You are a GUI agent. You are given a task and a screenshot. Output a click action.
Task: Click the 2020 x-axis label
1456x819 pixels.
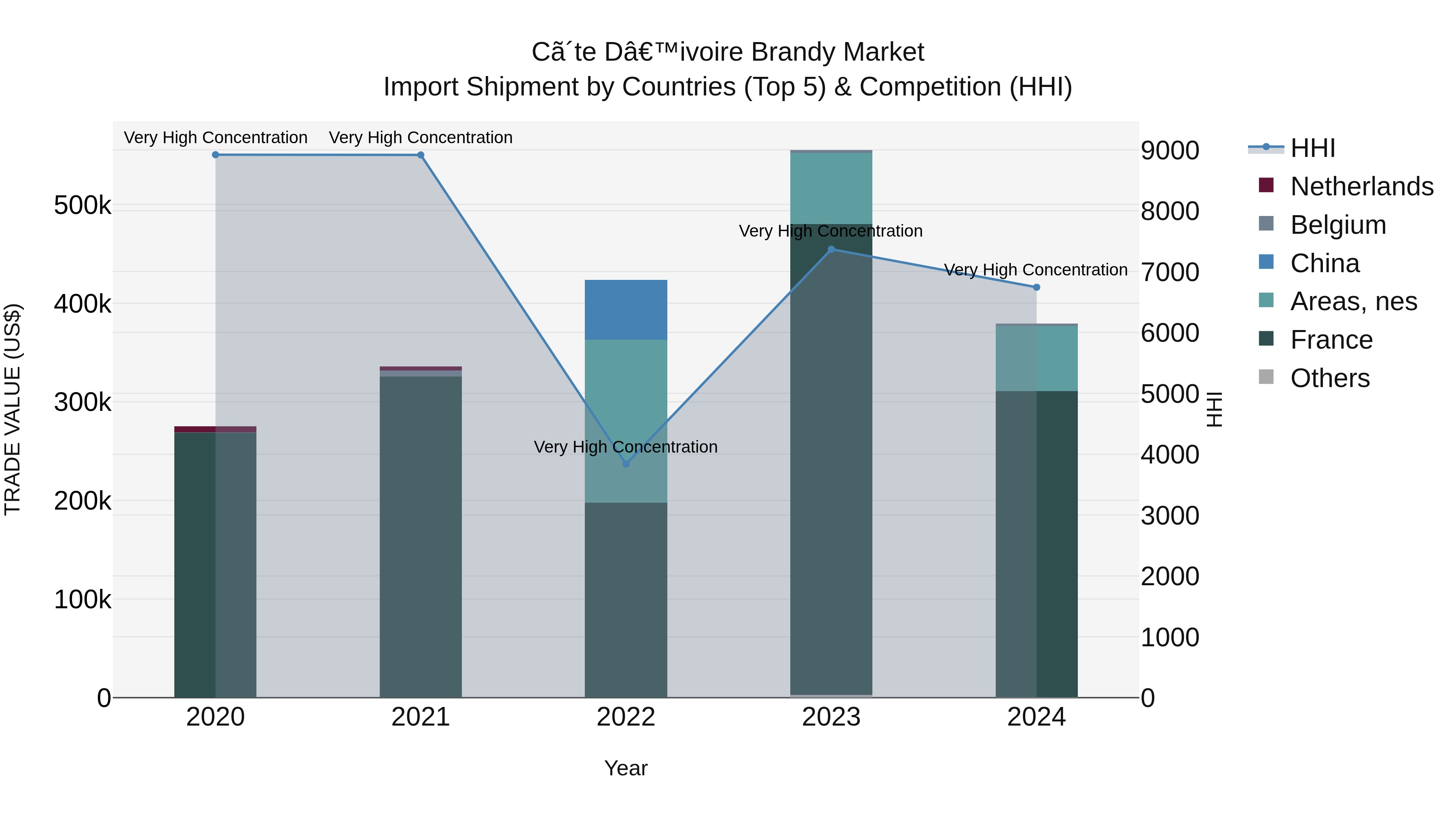[x=215, y=717]
